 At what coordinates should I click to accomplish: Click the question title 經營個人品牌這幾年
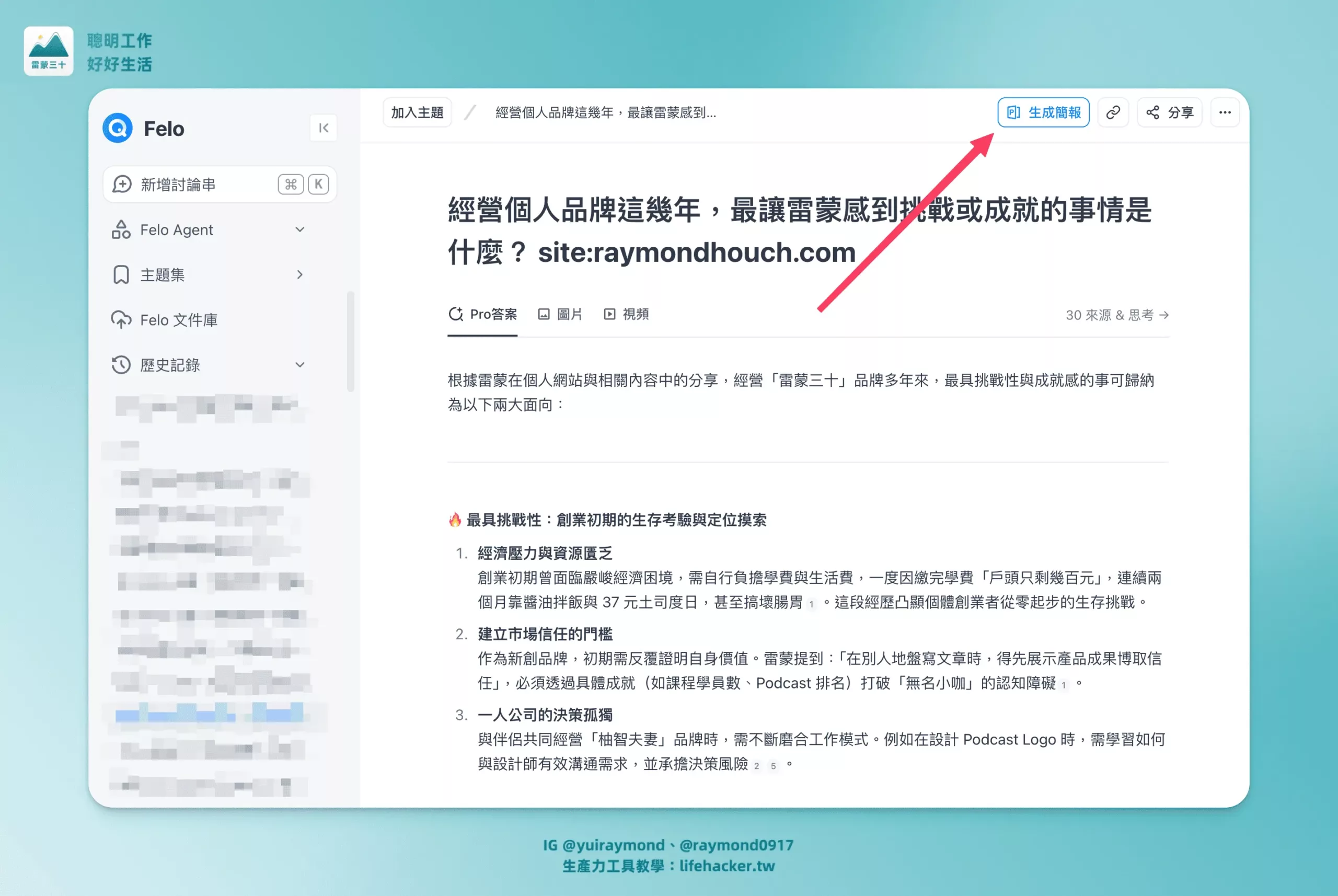799,231
